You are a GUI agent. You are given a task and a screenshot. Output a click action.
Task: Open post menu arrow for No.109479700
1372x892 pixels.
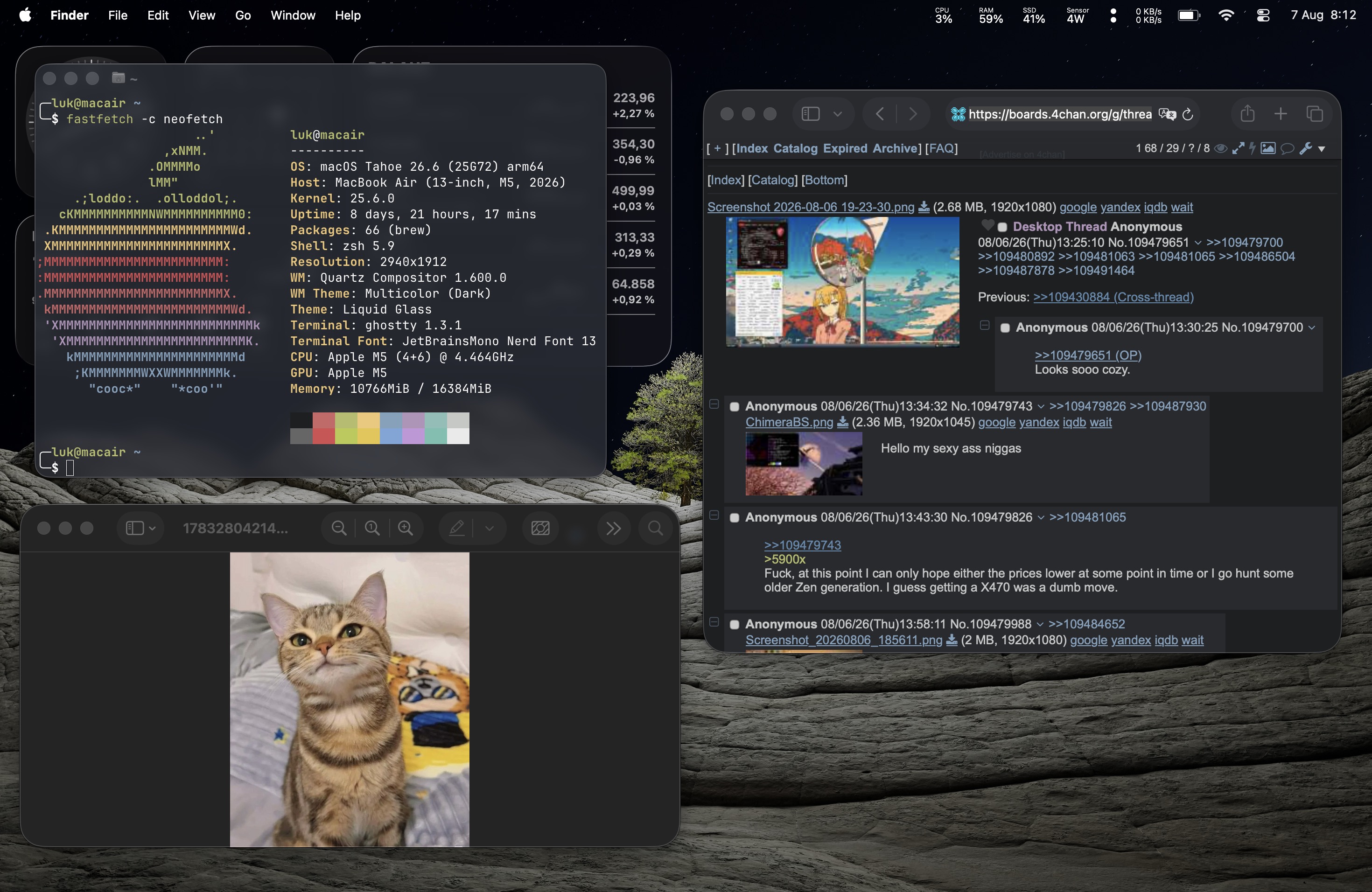click(x=1311, y=328)
